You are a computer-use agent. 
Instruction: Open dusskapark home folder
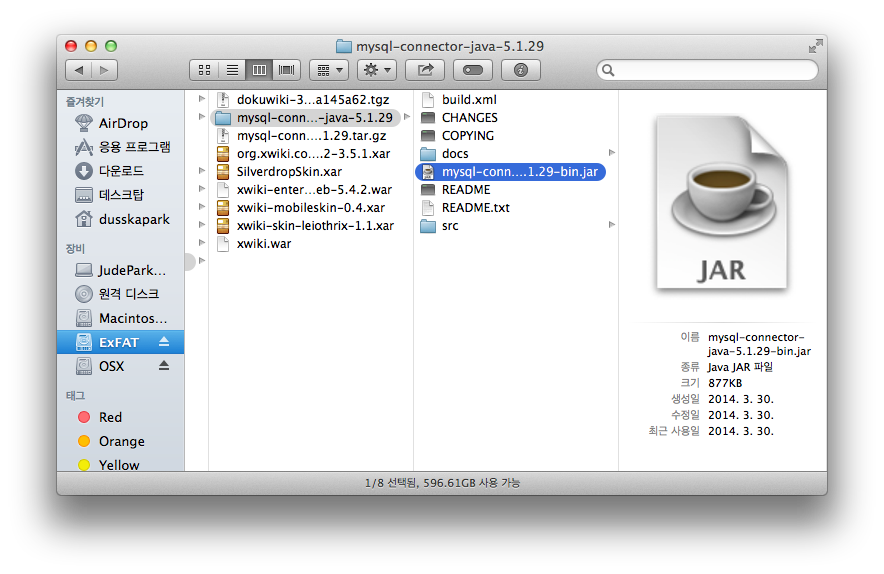[x=122, y=219]
